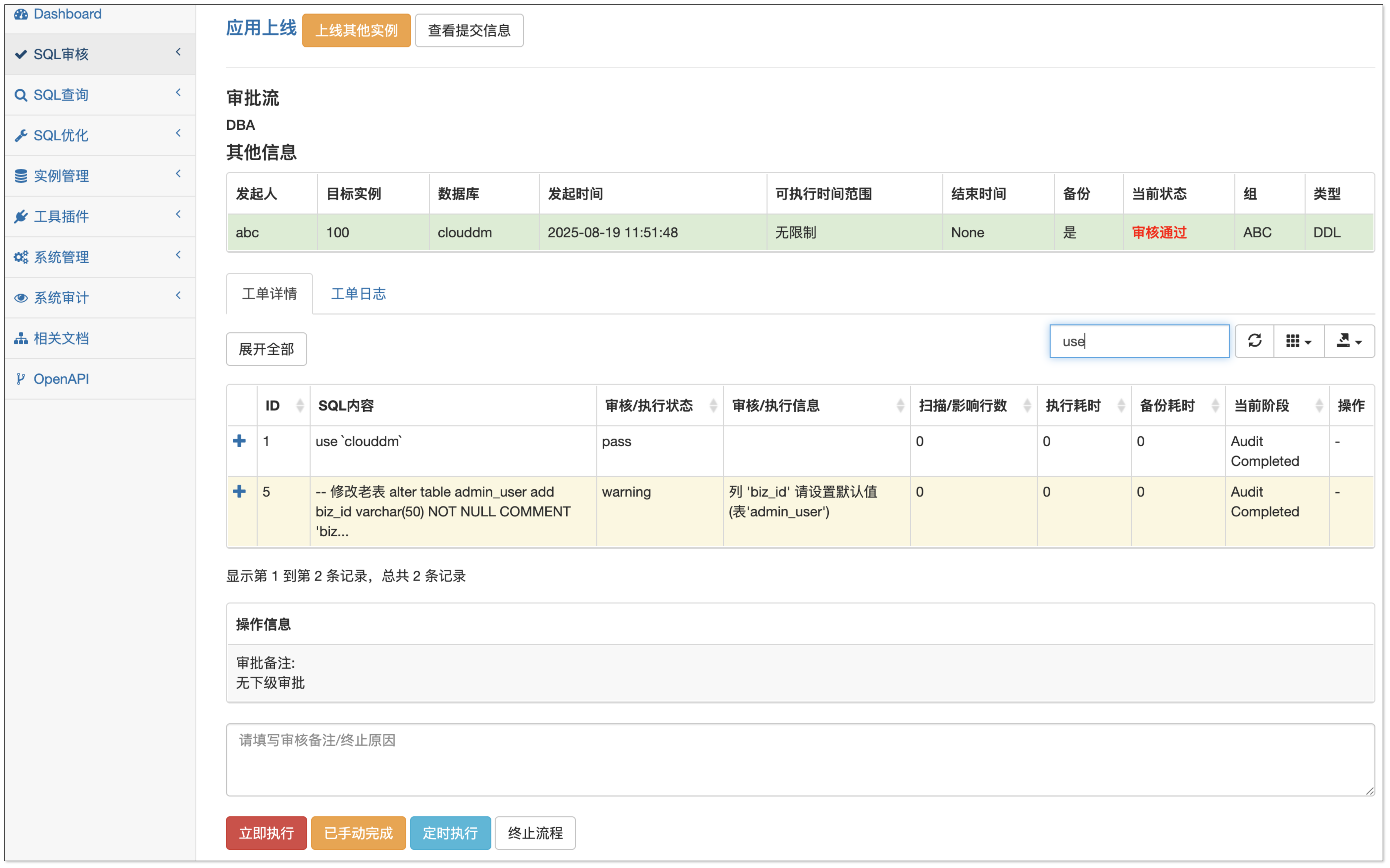Expand row 5 details plus icon
Viewport: 1390px width, 868px height.
[x=239, y=491]
